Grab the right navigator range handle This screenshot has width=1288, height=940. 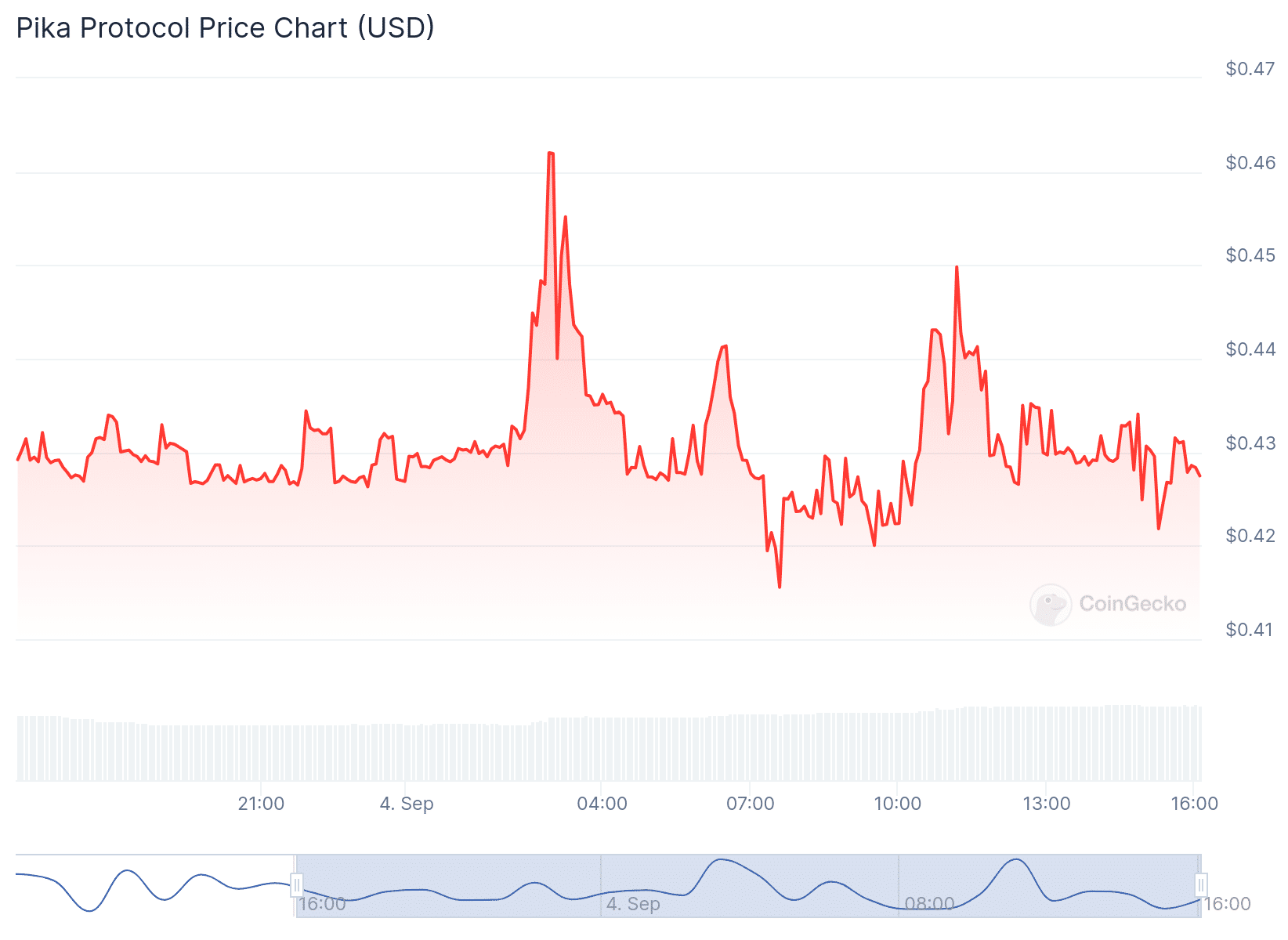click(1200, 885)
